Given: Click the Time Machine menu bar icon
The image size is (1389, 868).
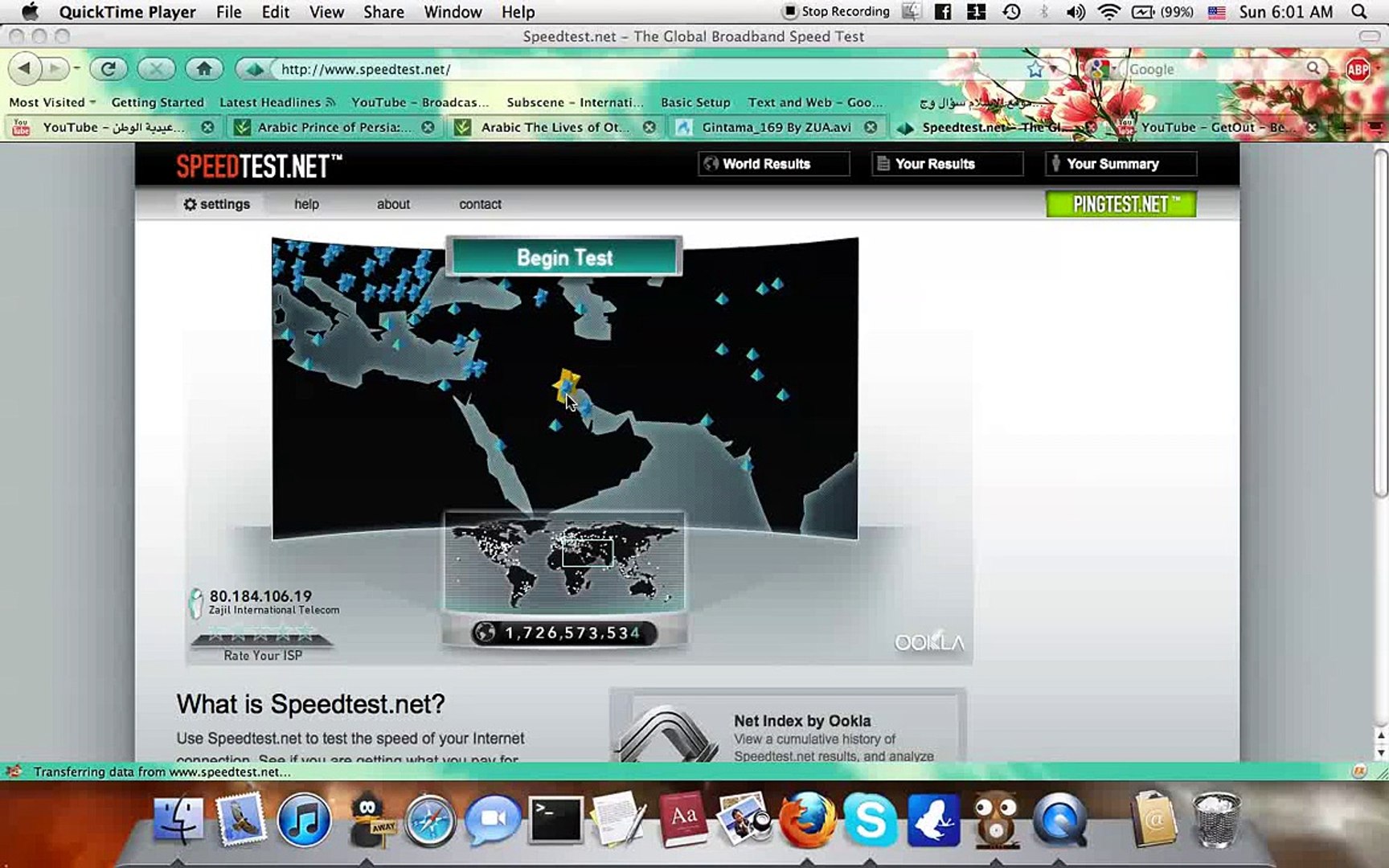Looking at the screenshot, I should 1011,11.
